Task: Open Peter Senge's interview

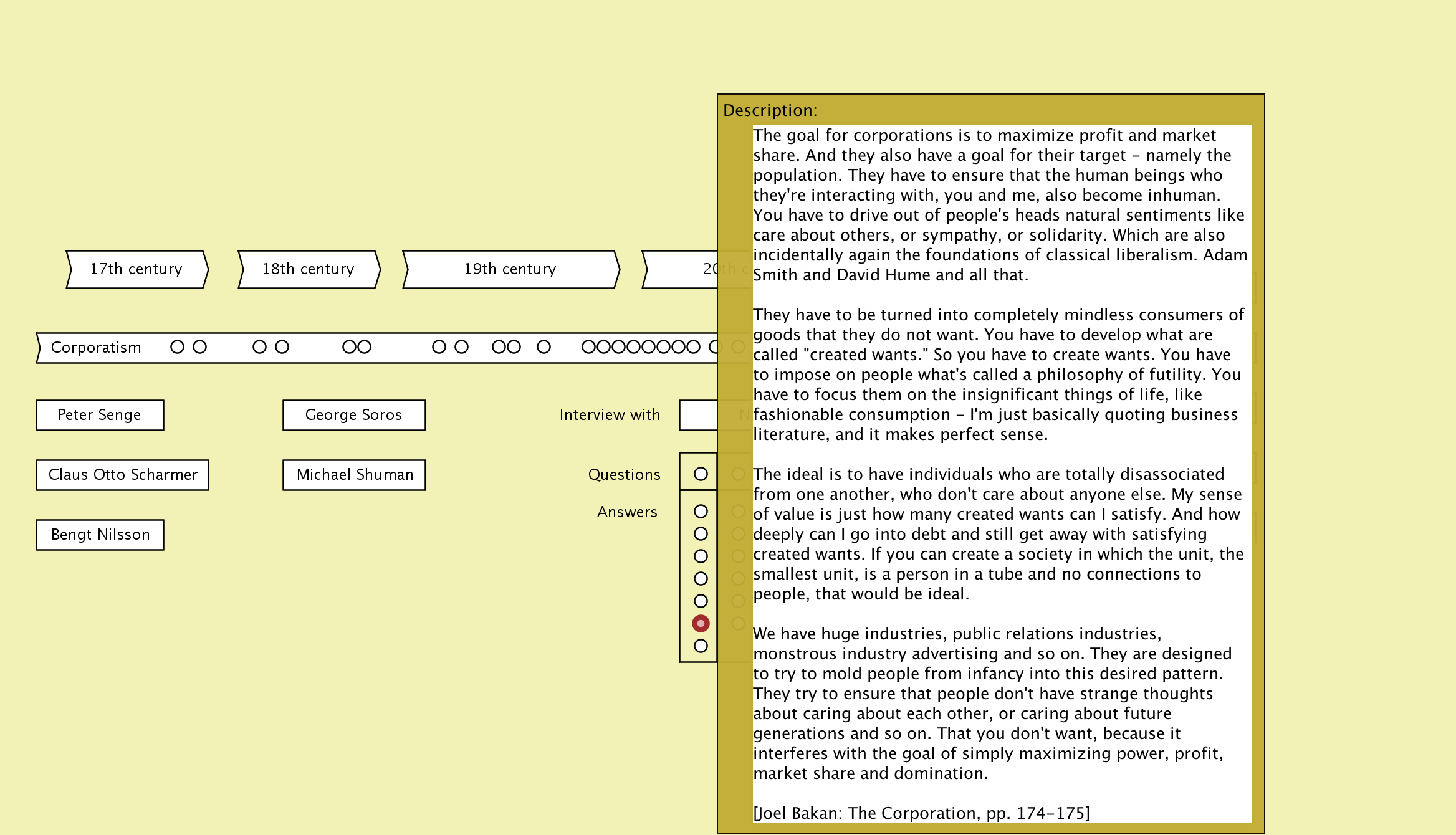Action: [100, 415]
